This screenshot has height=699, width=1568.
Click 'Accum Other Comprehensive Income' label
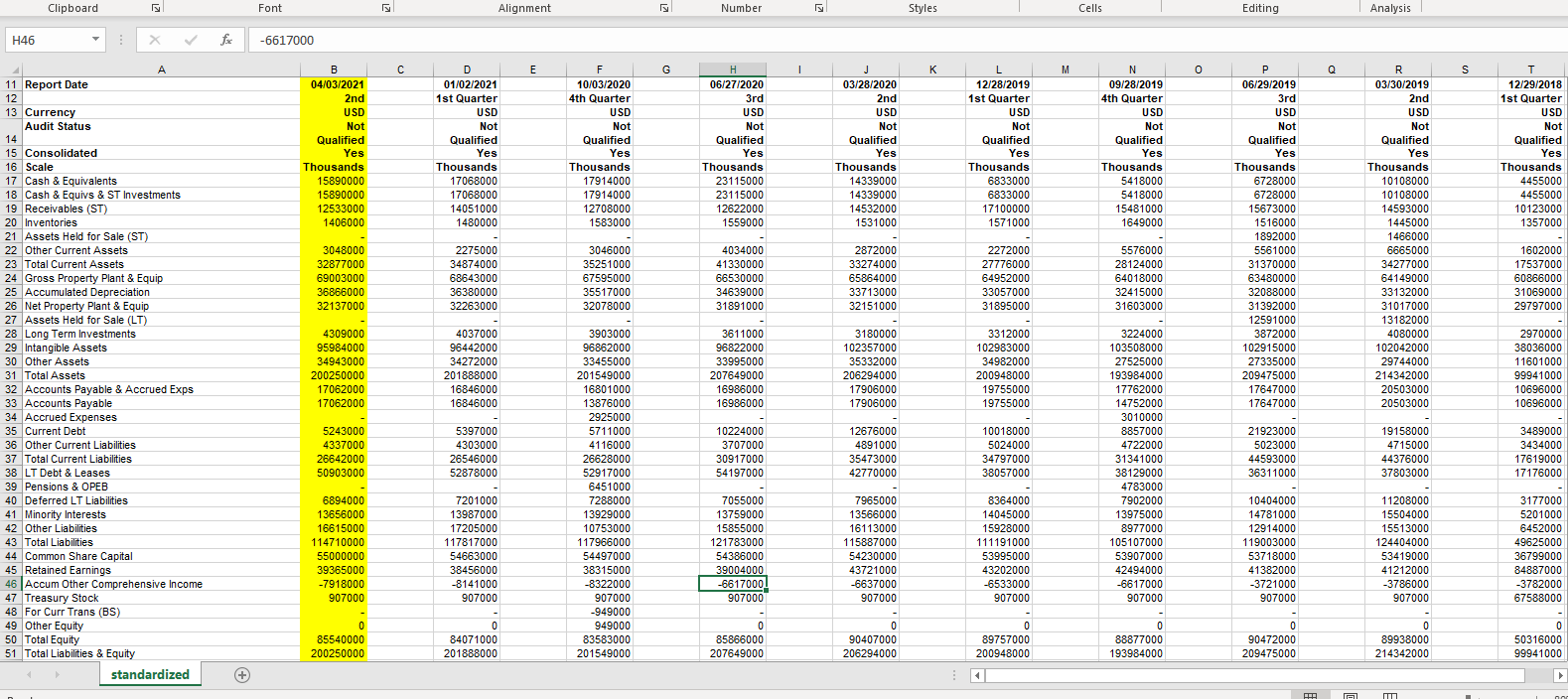(113, 584)
